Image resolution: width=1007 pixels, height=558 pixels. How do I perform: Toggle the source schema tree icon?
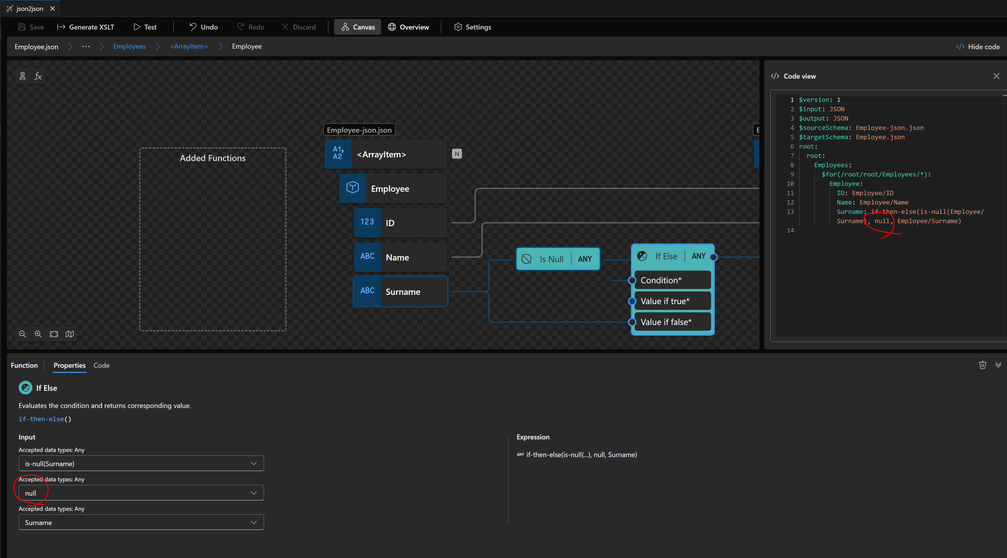pyautogui.click(x=22, y=76)
